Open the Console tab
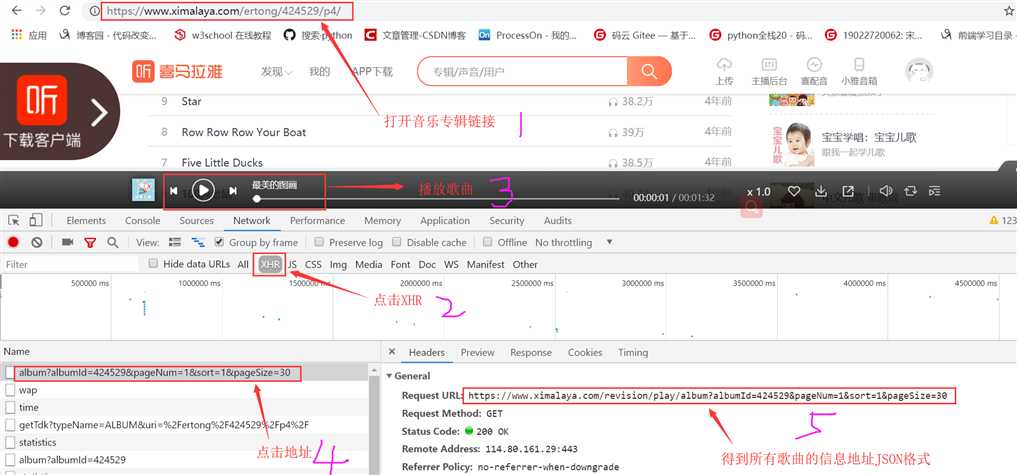Image resolution: width=1017 pixels, height=475 pixels. (x=143, y=221)
